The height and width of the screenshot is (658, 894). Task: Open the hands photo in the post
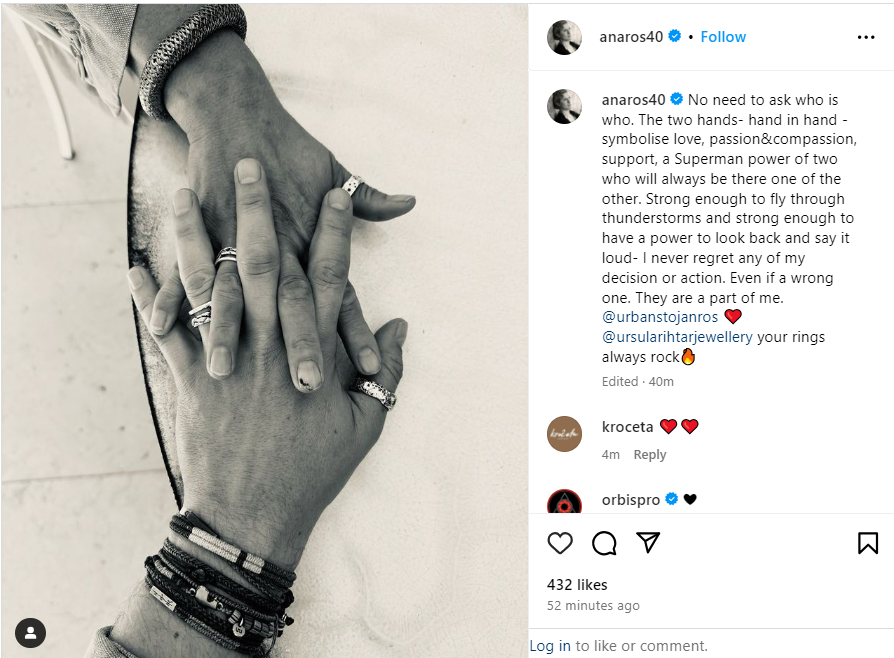(265, 331)
